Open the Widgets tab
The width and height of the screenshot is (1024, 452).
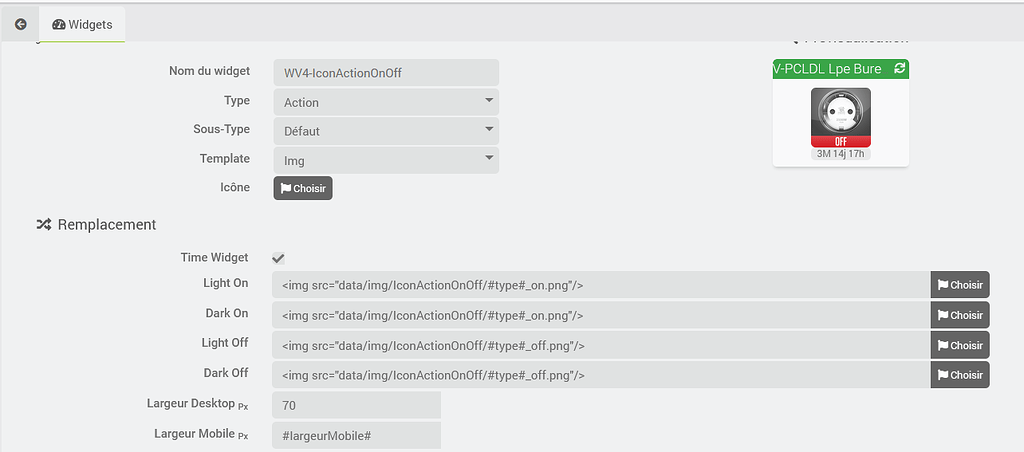point(82,24)
